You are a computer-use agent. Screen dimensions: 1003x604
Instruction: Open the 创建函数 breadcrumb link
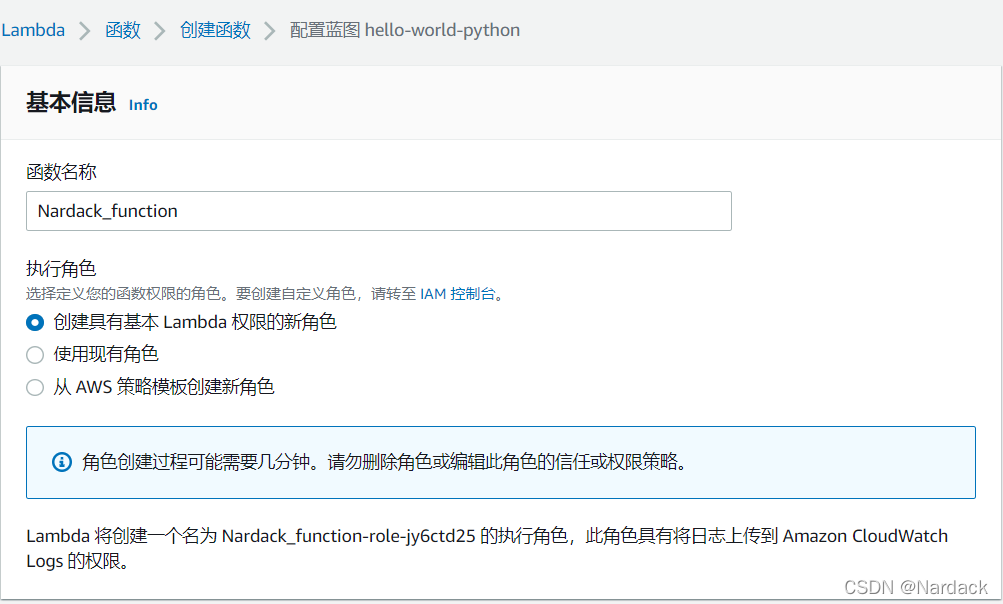[x=215, y=30]
